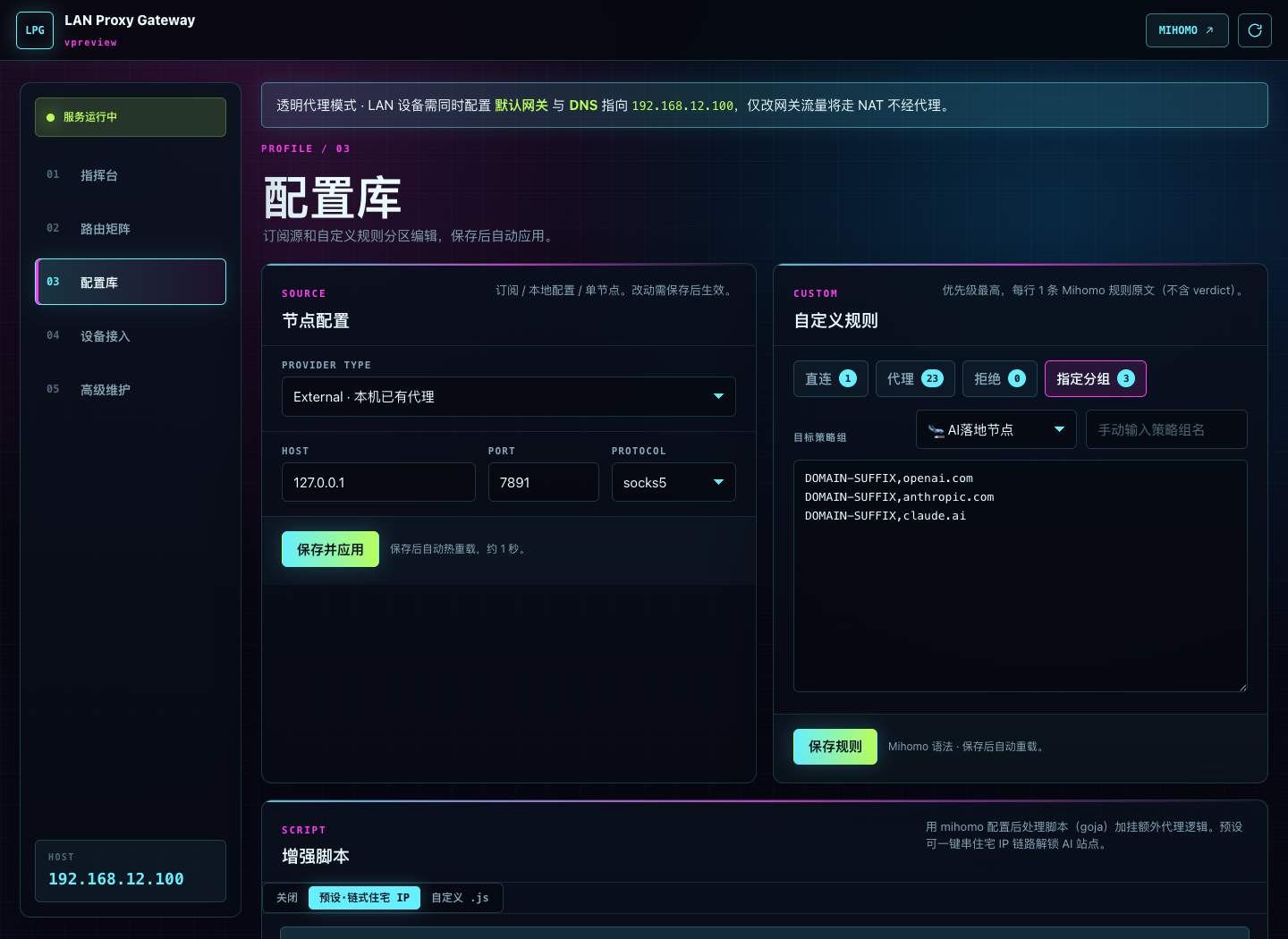This screenshot has height=939, width=1288.
Task: Switch to the 代理 rules tab
Action: click(915, 379)
